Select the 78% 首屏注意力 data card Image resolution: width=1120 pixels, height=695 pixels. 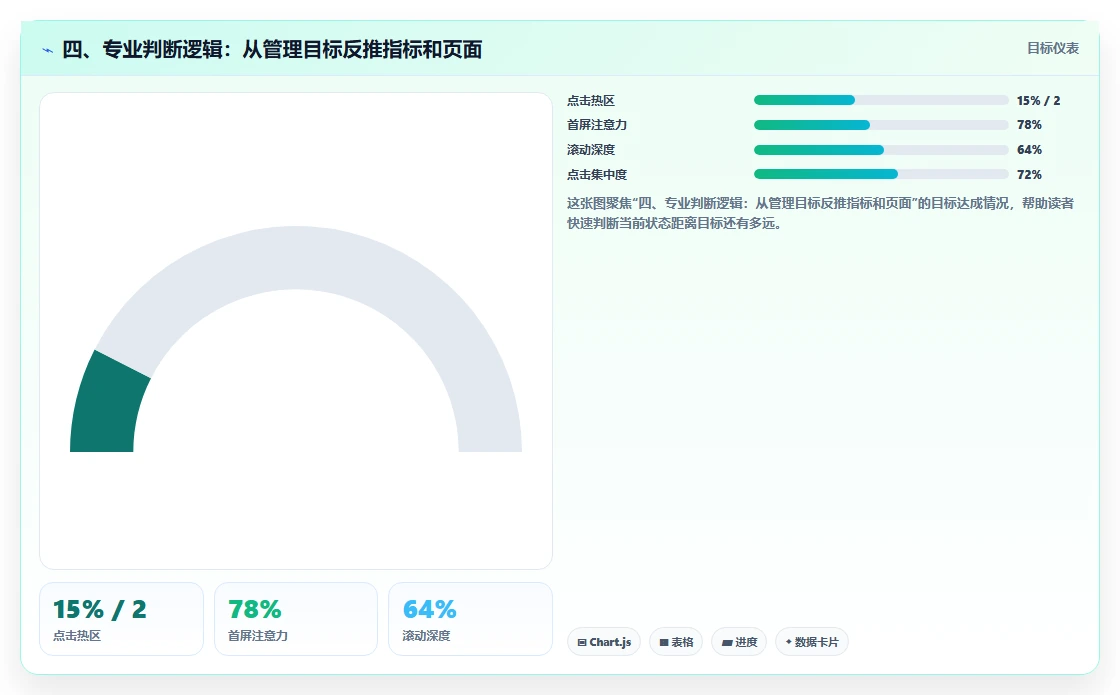(x=296, y=619)
